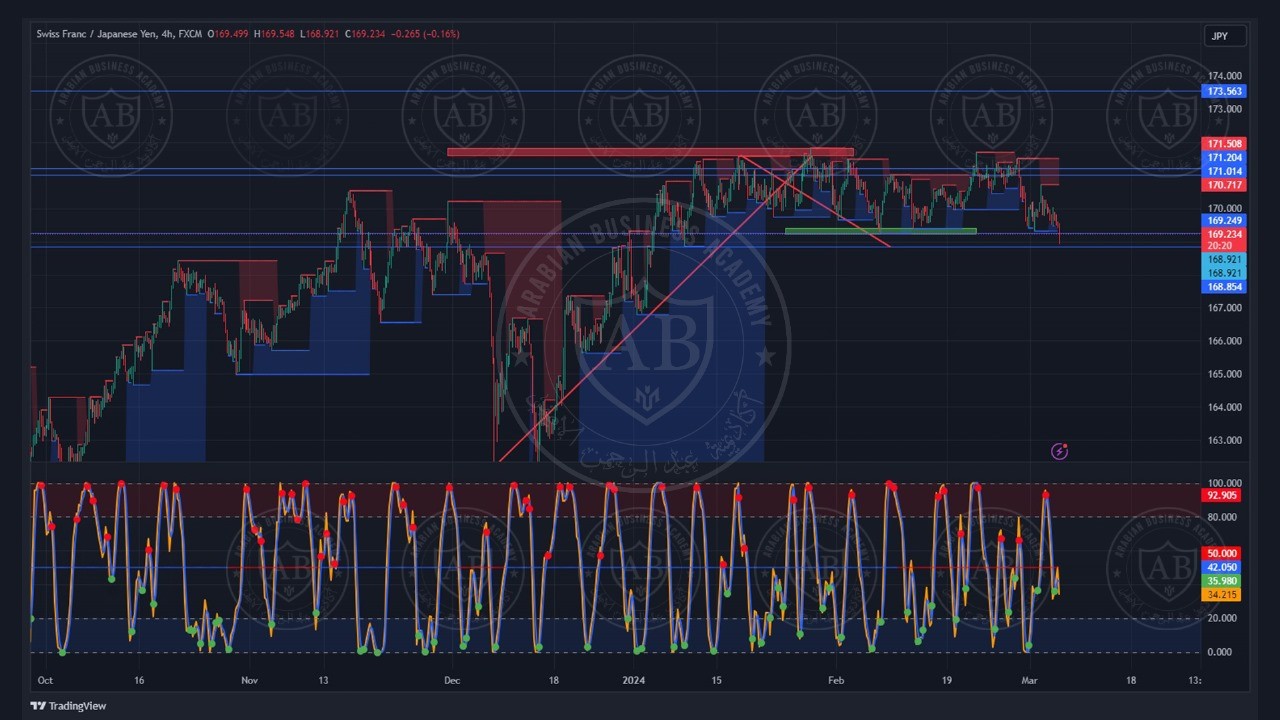Viewport: 1280px width, 720px height.
Task: Click the red 169.234 current price label
Action: (1225, 234)
